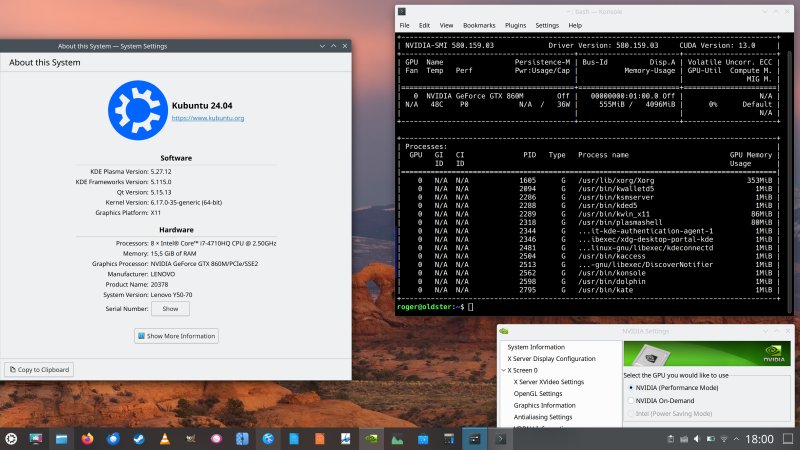Click the Show serial number button
The image size is (800, 450).
(x=170, y=309)
